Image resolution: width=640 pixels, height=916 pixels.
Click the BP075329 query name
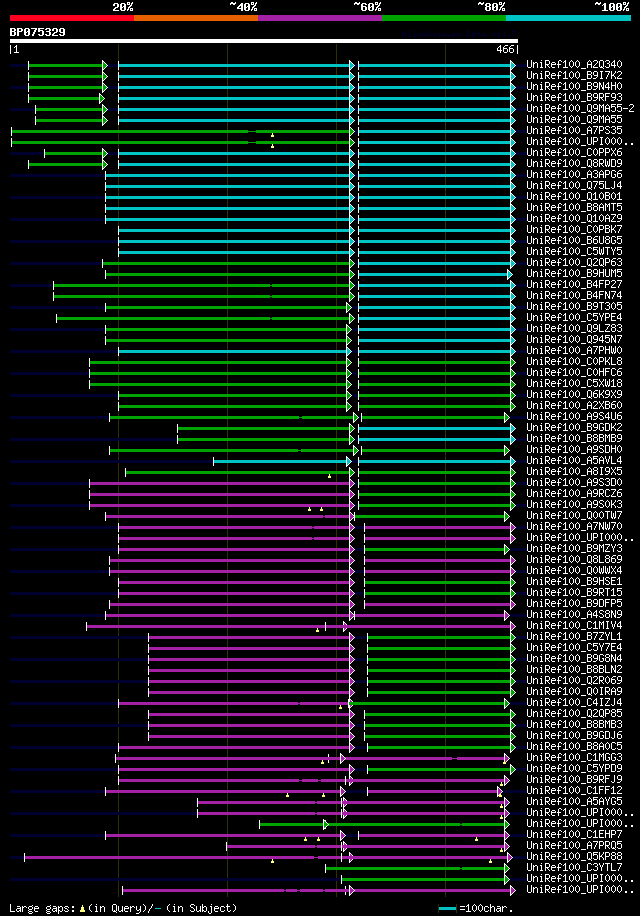click(x=37, y=32)
